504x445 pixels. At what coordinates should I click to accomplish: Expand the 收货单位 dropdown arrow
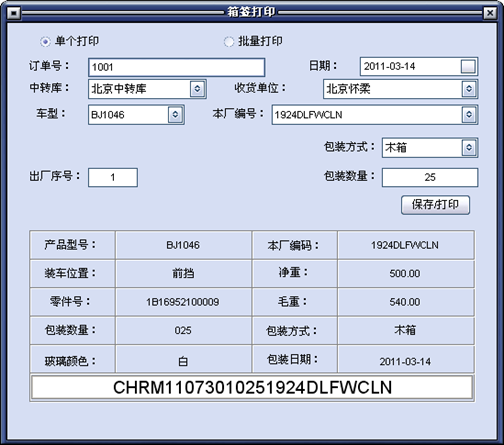click(x=469, y=89)
